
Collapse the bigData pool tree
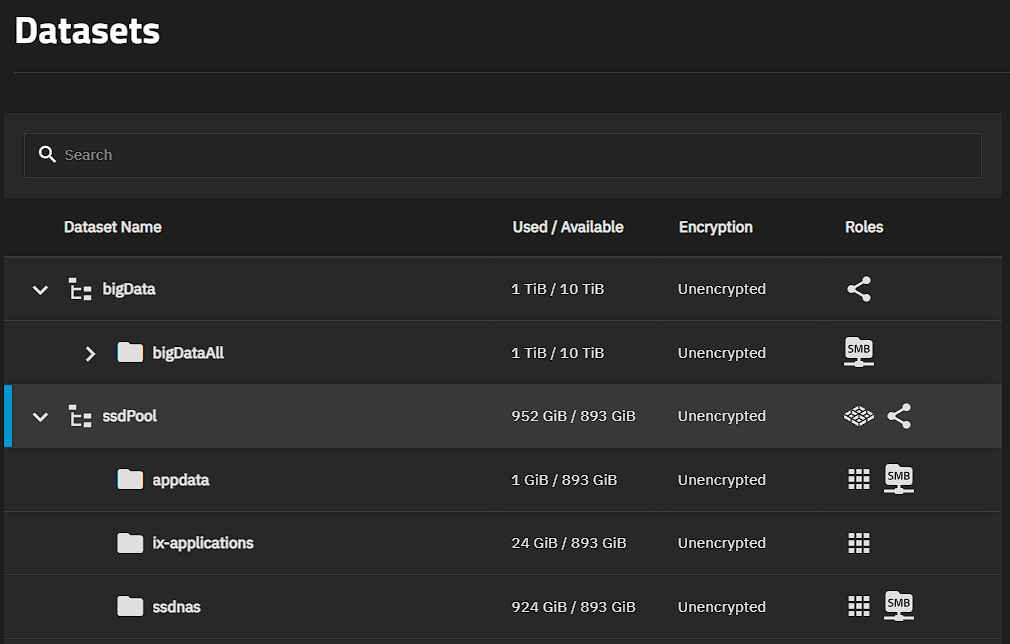coord(40,290)
